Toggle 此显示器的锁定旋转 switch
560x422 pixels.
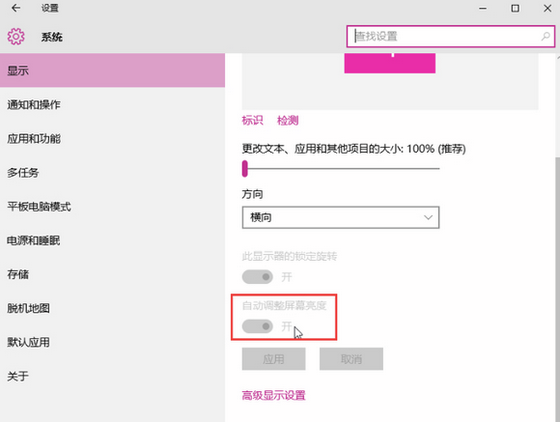(x=257, y=277)
